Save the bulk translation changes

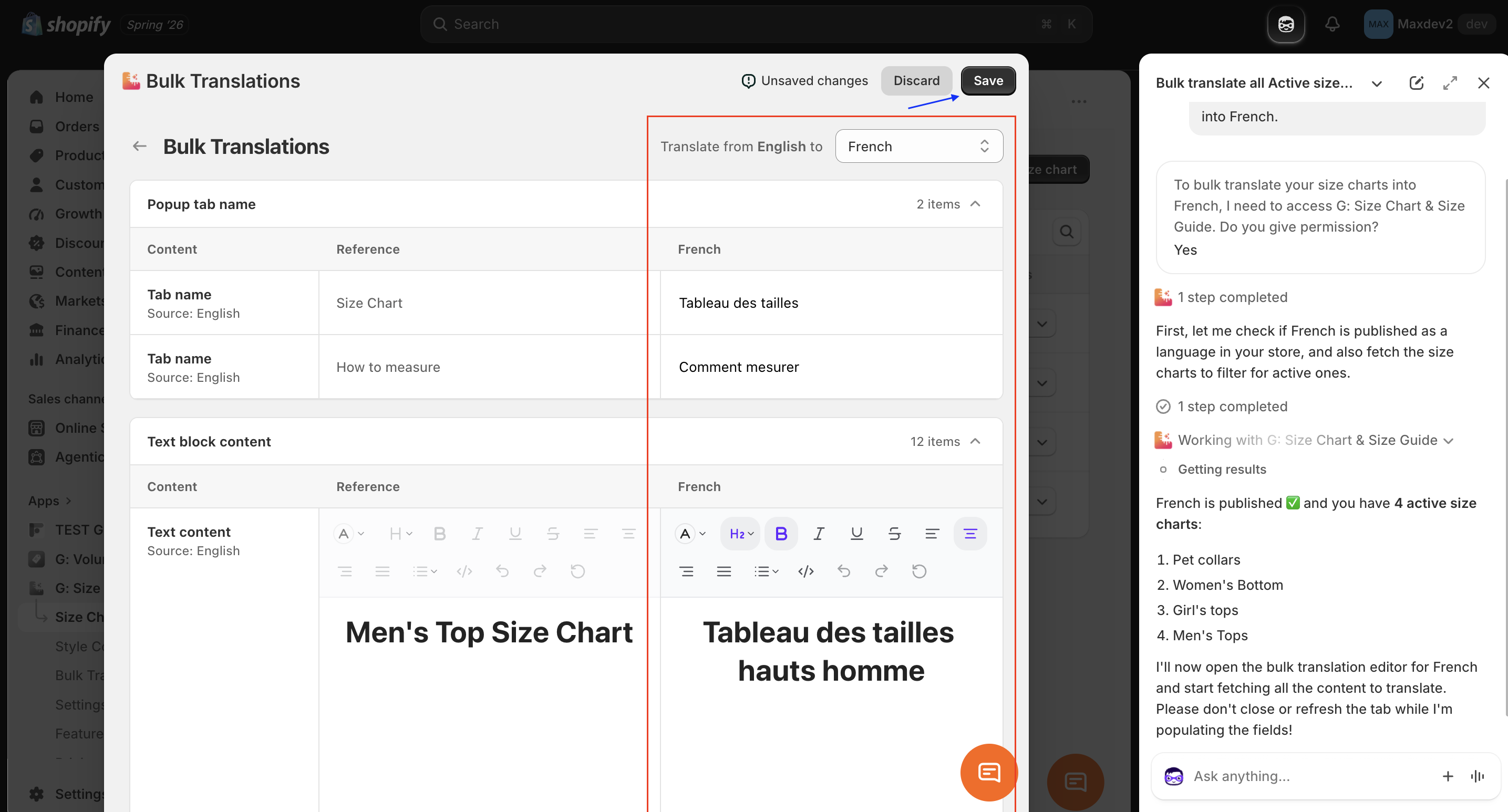988,81
